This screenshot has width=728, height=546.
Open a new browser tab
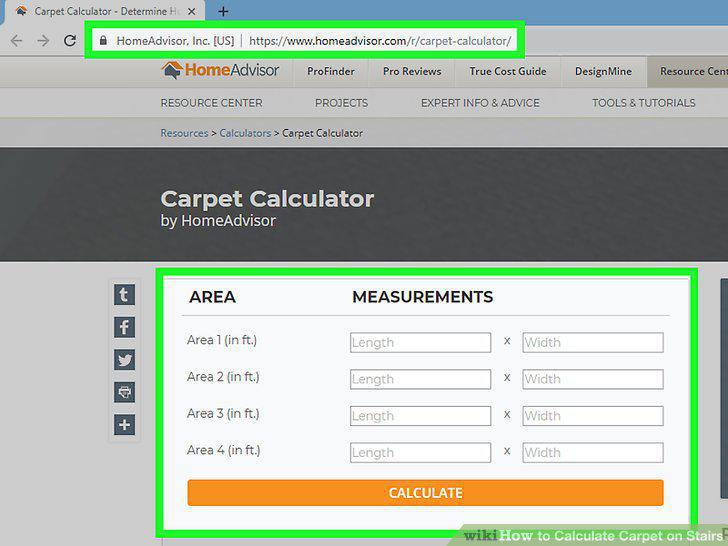tap(223, 11)
